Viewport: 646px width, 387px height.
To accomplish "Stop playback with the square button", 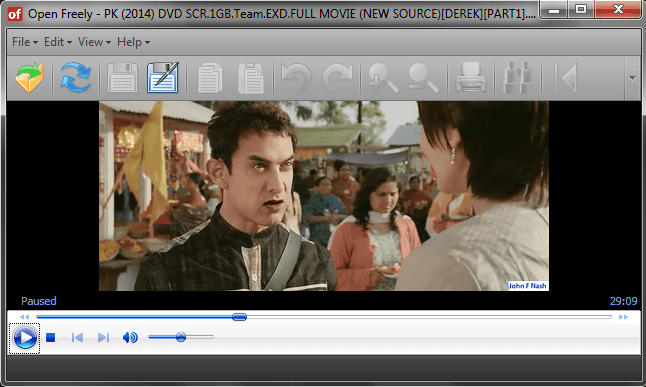I will [51, 338].
